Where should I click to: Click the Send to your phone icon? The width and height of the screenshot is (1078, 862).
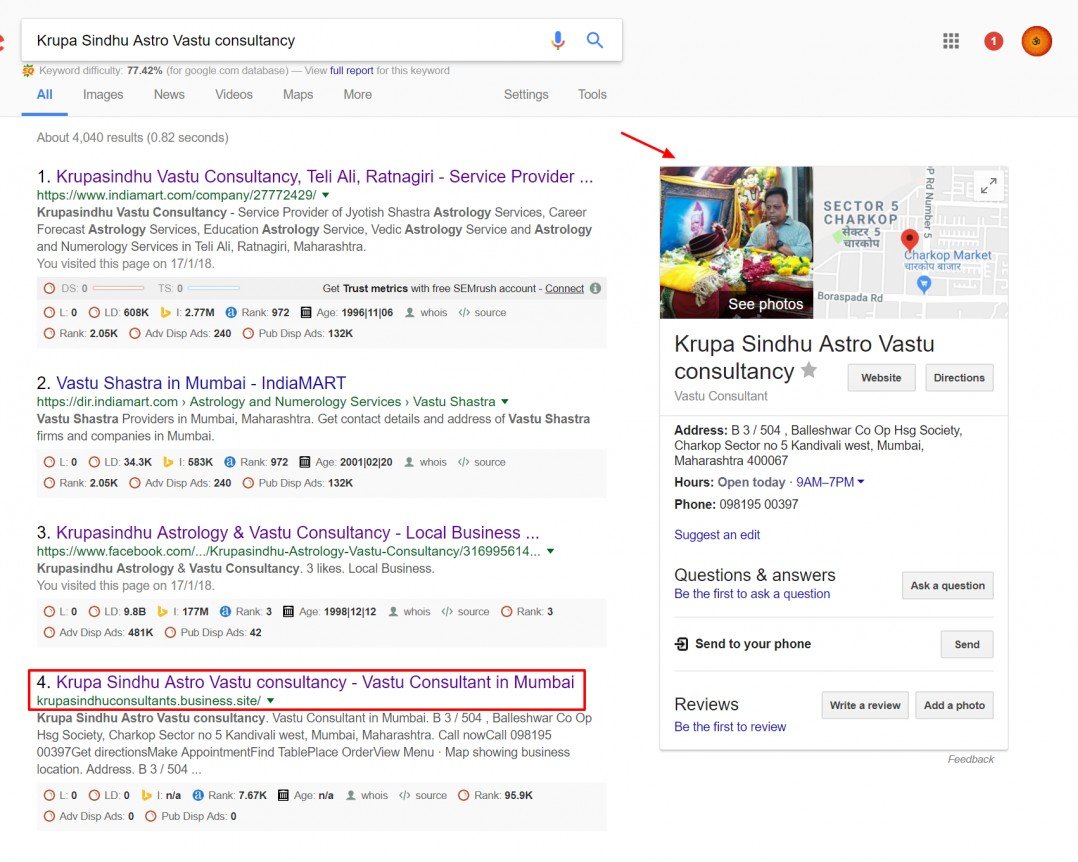[681, 643]
